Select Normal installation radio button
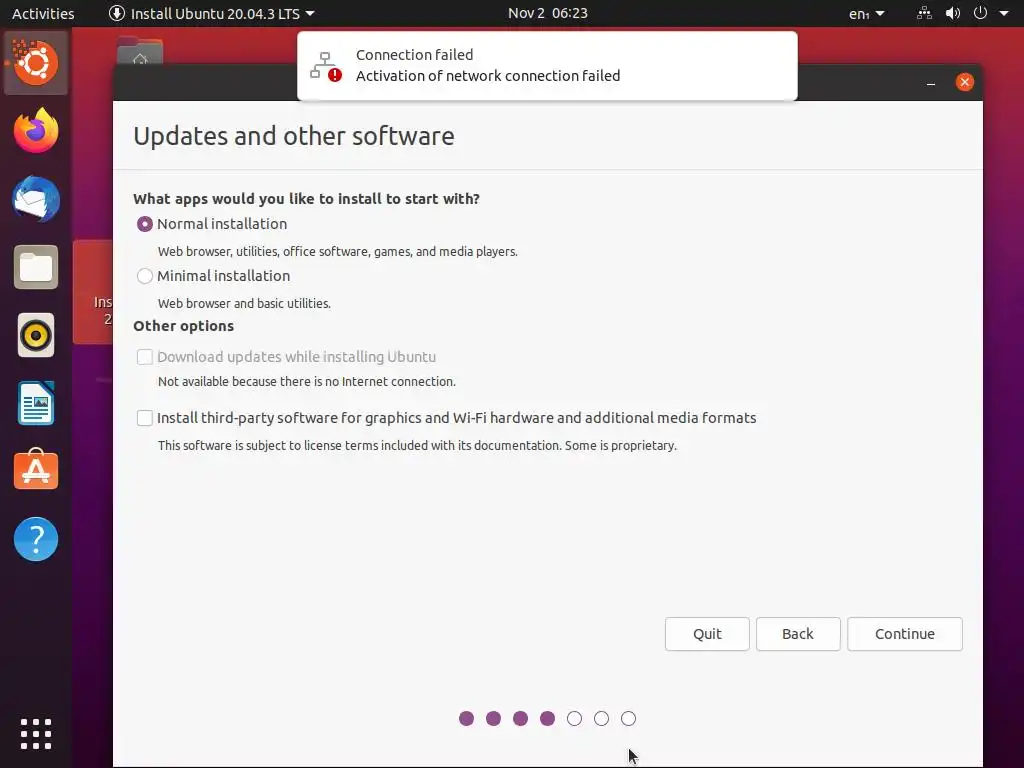The width and height of the screenshot is (1024, 768). click(145, 224)
